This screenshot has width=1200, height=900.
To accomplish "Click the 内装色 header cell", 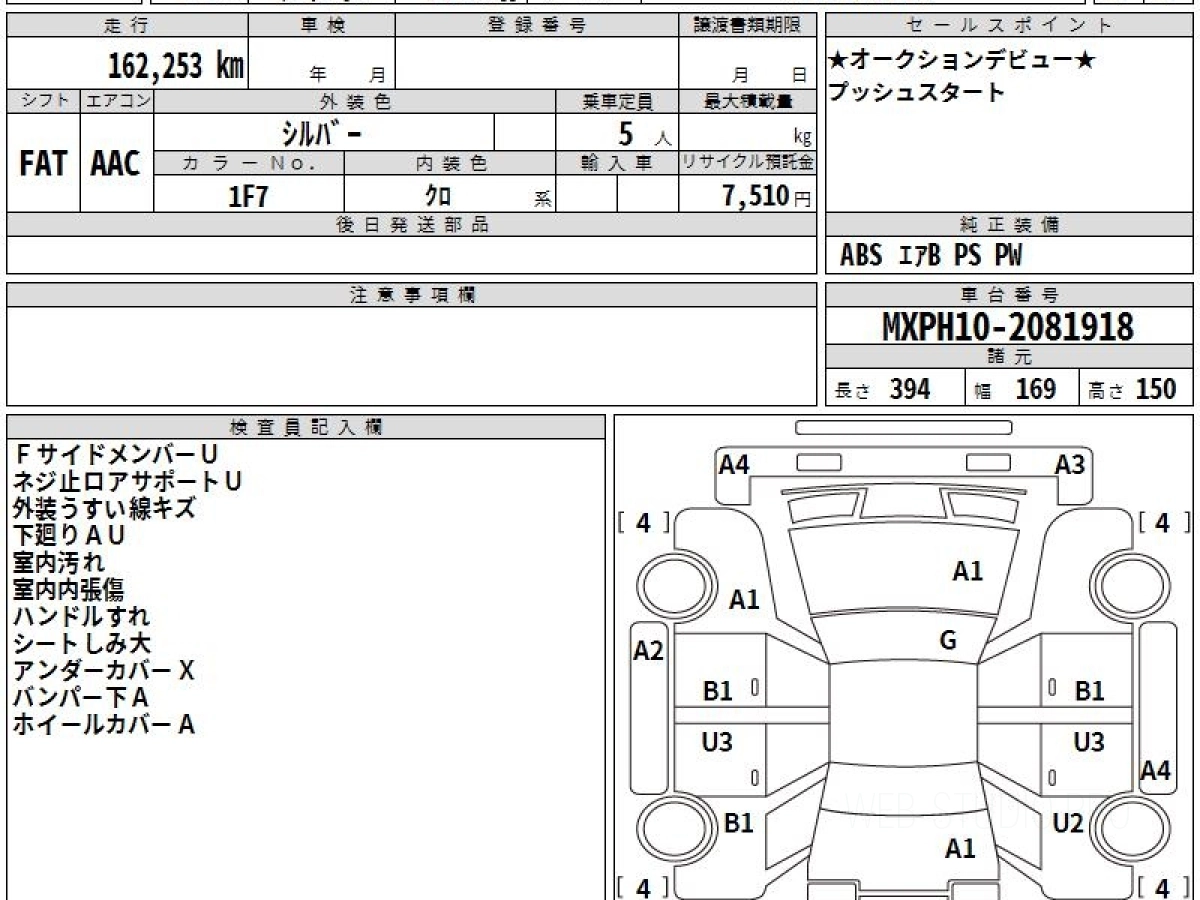I will click(450, 163).
